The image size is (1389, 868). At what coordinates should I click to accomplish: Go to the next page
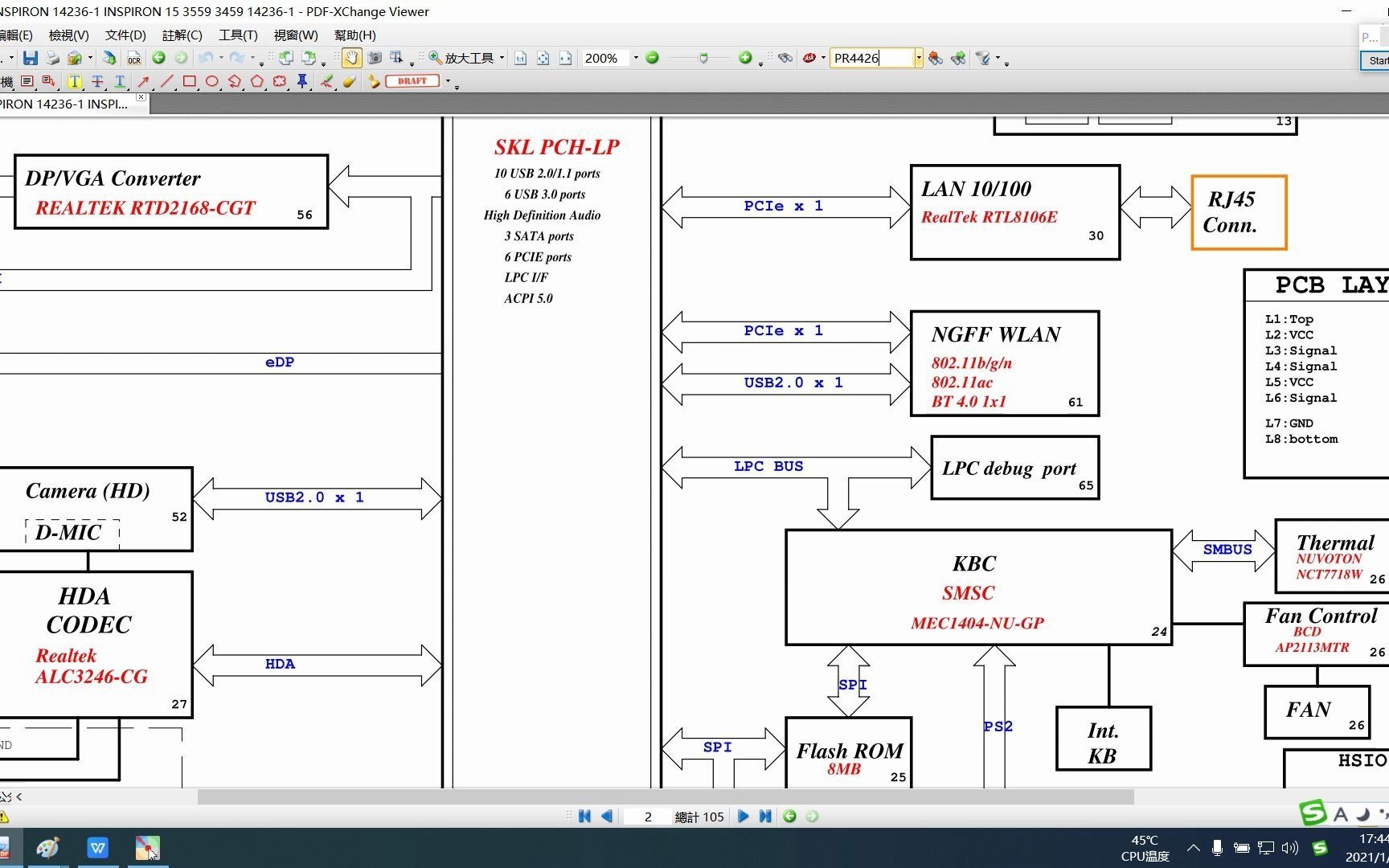point(743,817)
